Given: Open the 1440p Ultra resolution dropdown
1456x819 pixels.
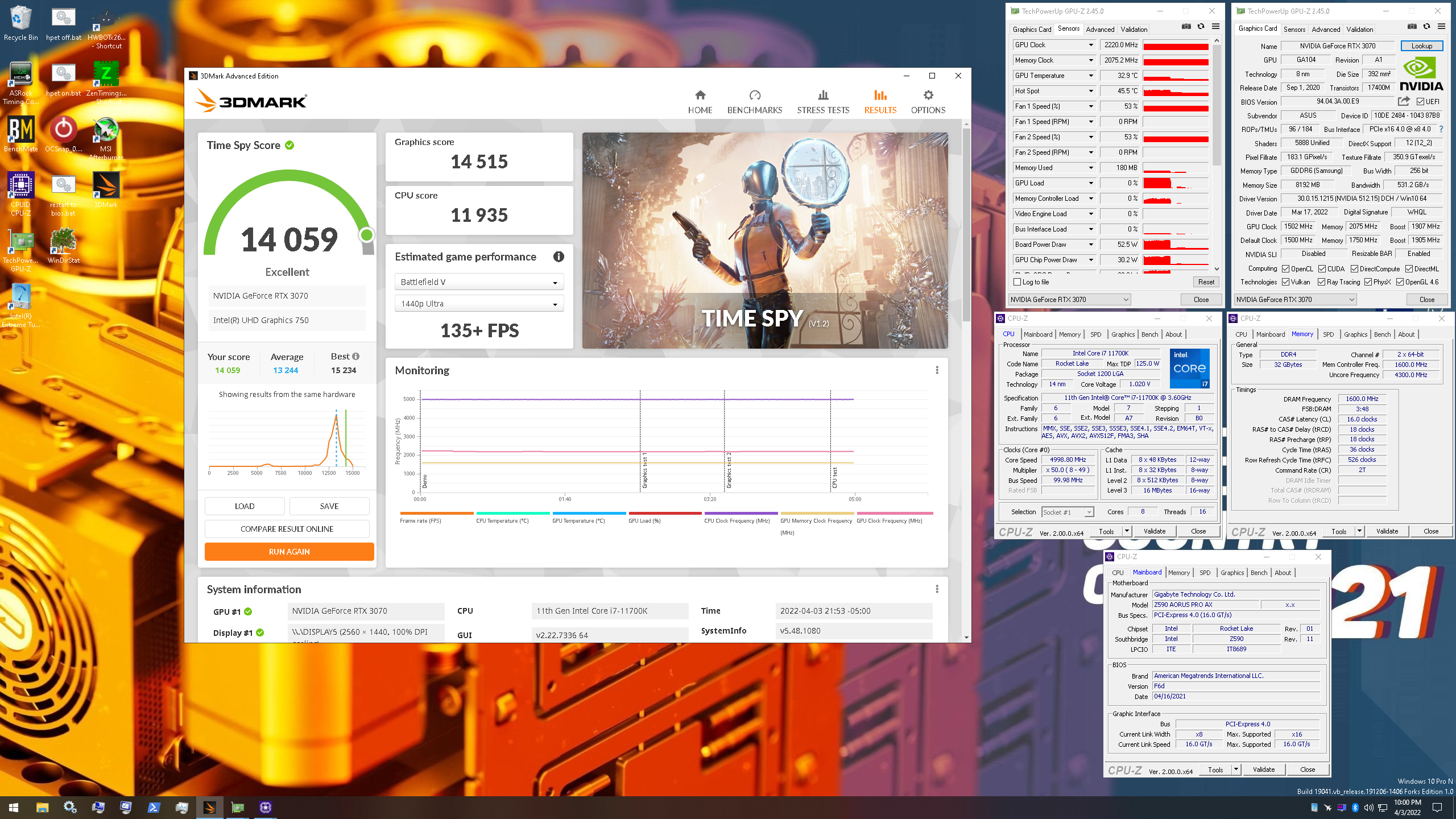Looking at the screenshot, I should click(479, 304).
